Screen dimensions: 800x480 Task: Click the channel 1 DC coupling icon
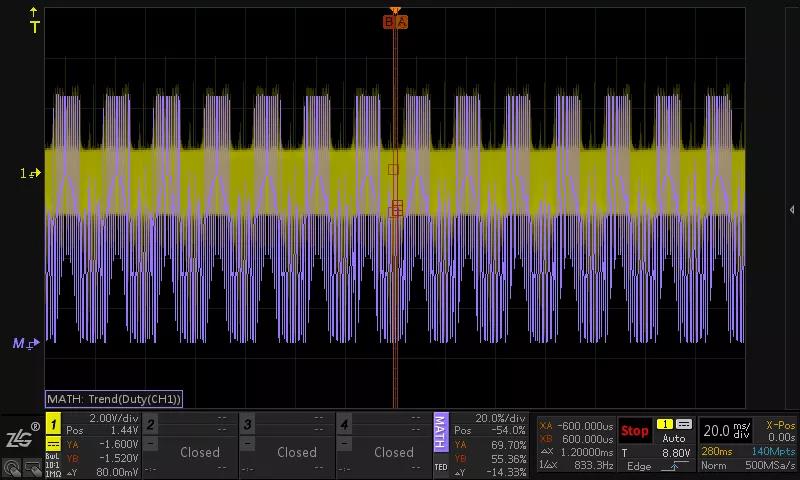coord(53,444)
